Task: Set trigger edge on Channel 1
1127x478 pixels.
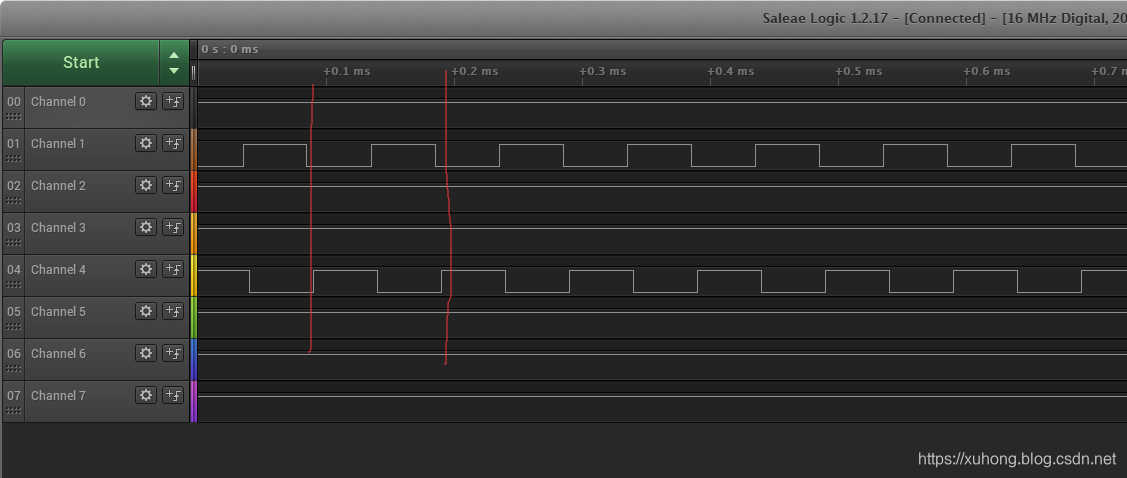Action: (x=172, y=143)
